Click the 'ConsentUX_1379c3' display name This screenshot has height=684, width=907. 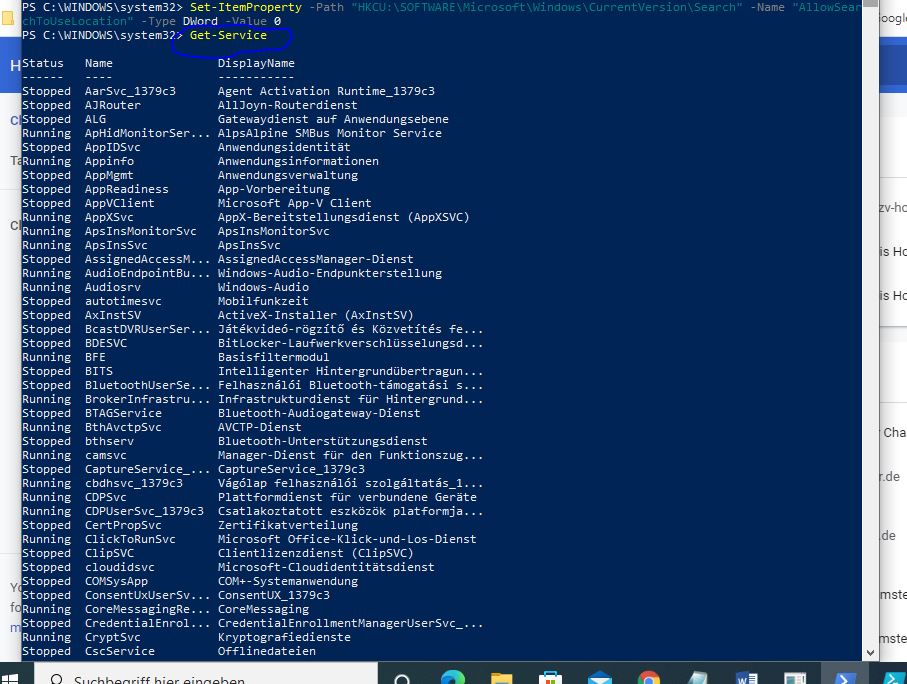pyautogui.click(x=274, y=595)
